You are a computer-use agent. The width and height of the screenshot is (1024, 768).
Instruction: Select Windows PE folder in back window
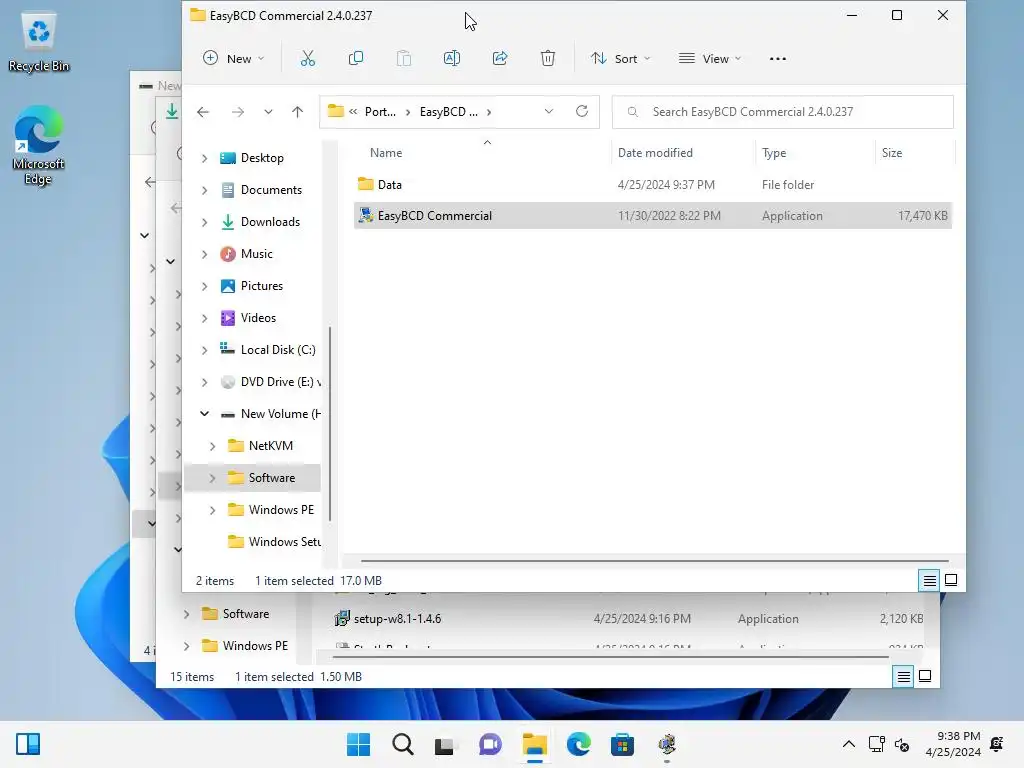pyautogui.click(x=245, y=646)
